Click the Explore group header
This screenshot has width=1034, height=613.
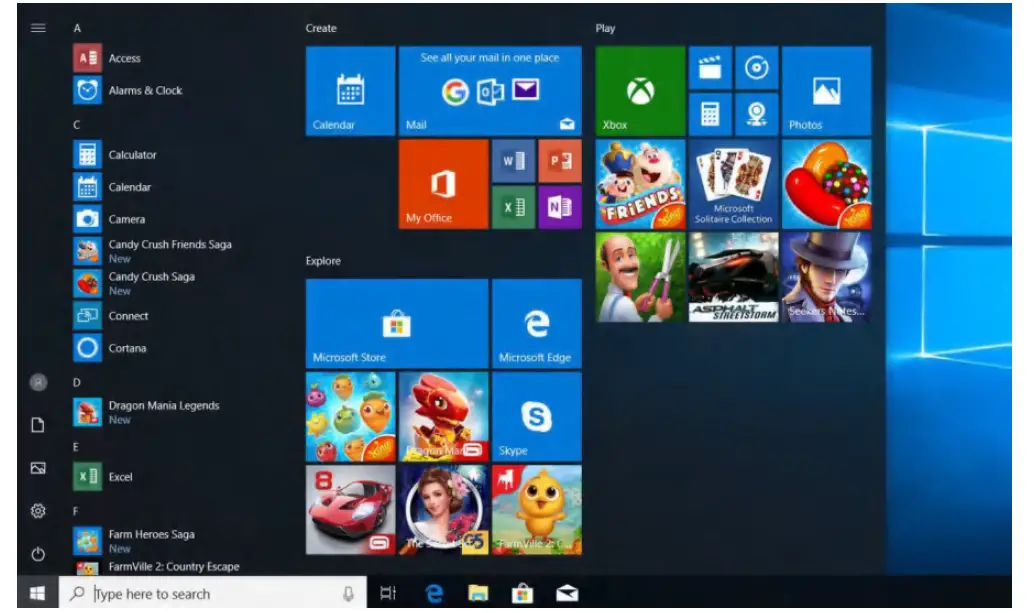323,261
